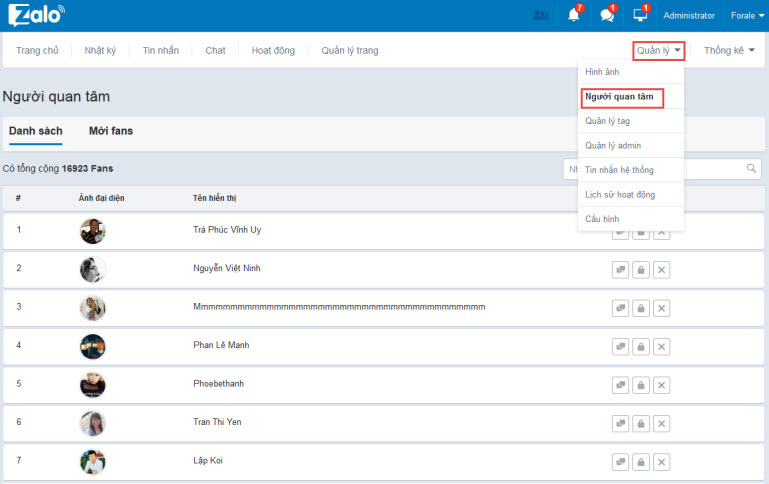Click lock icon for Phan Lê Mạnh
This screenshot has width=769, height=484.
[x=641, y=346]
